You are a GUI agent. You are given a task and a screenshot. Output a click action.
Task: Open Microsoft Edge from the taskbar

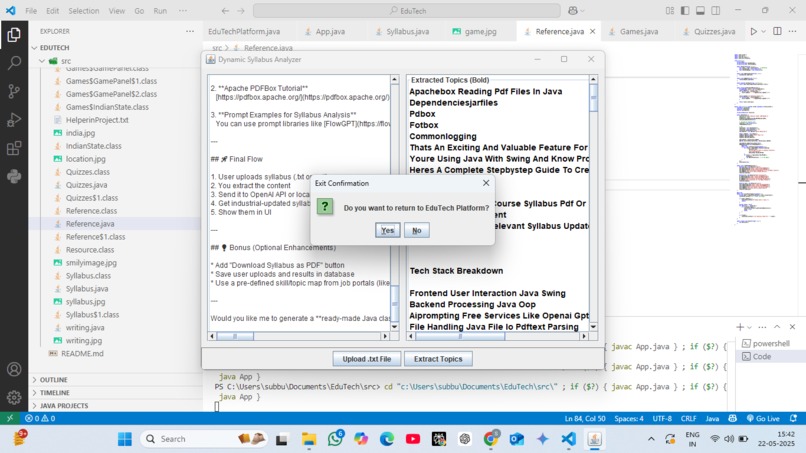click(x=387, y=439)
